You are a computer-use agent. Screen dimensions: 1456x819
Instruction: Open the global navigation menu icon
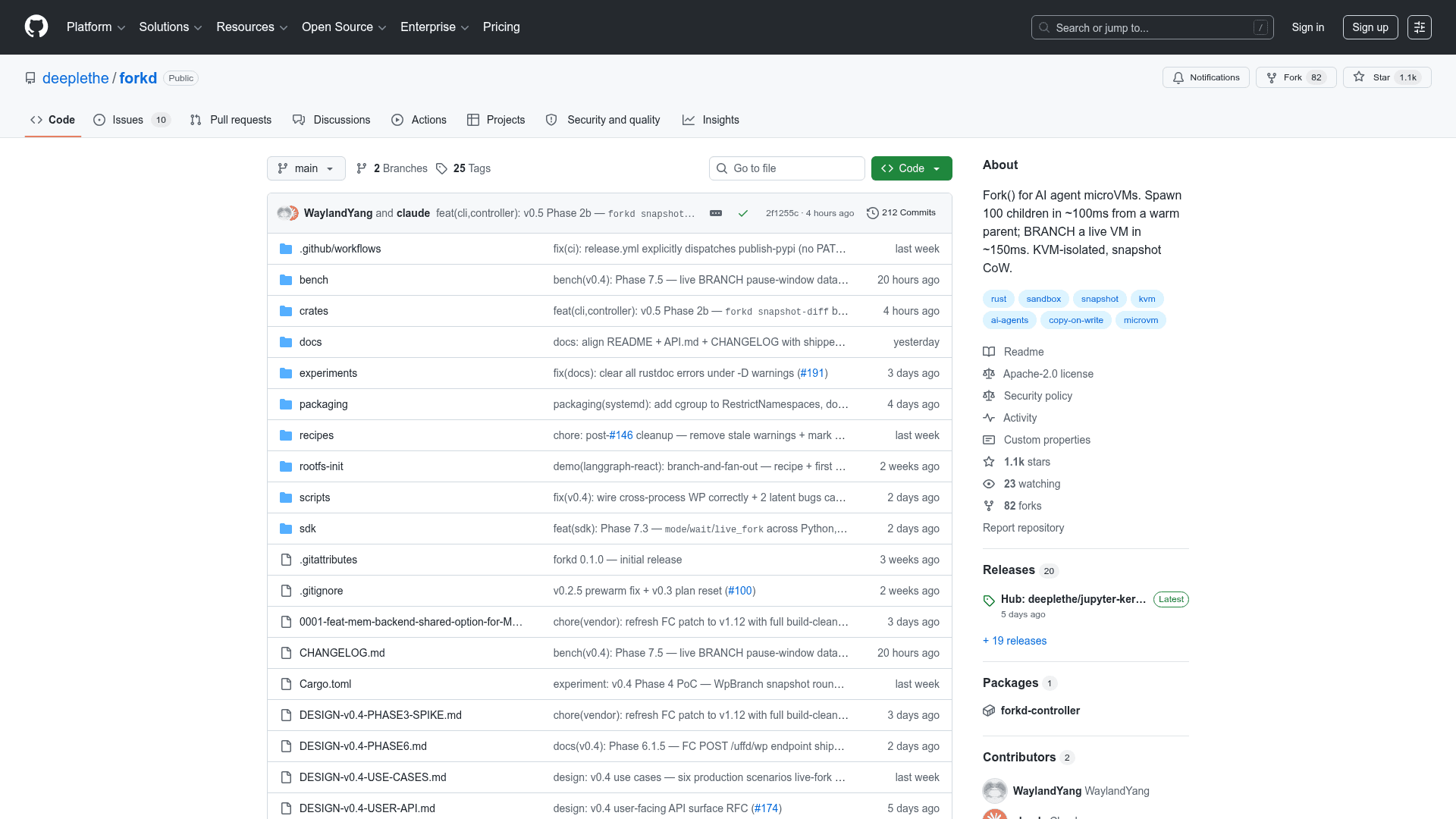tap(1420, 27)
